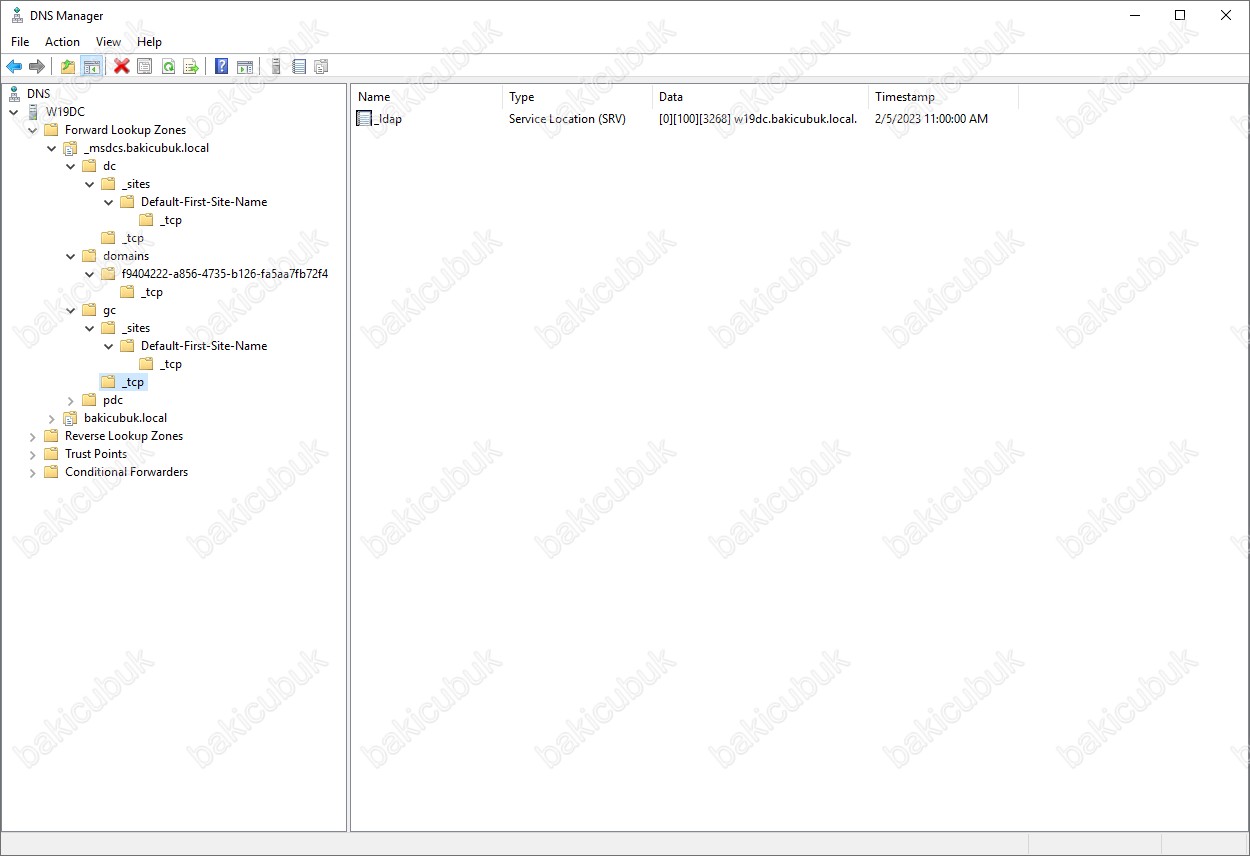Select the gc folder label
This screenshot has height=856, width=1250.
coord(110,310)
